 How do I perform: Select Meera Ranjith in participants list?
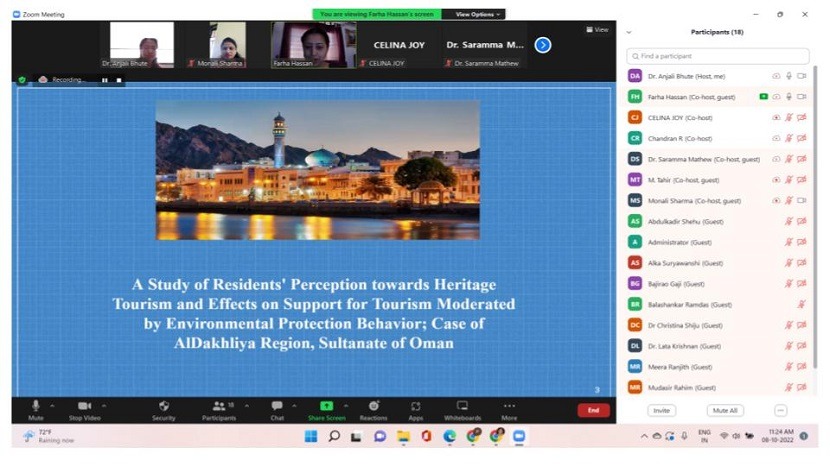pos(718,366)
